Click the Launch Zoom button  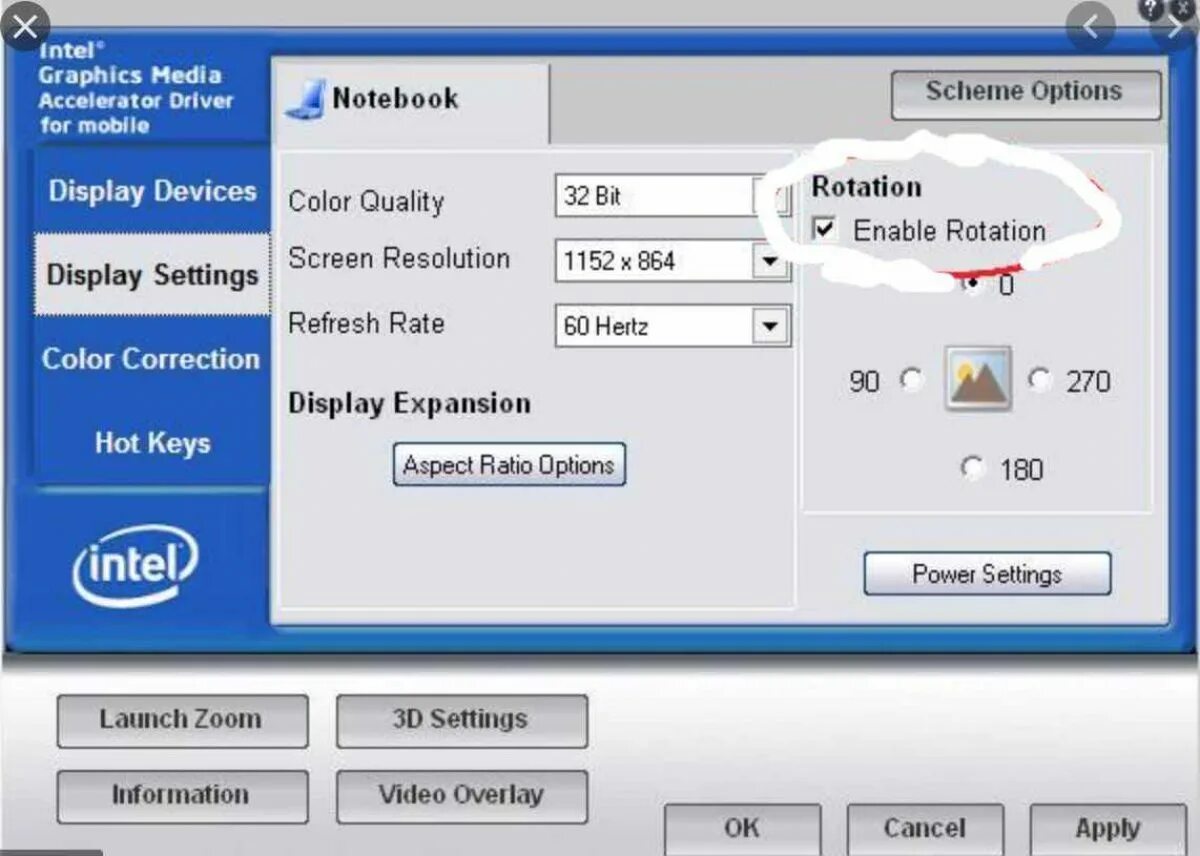pos(182,721)
